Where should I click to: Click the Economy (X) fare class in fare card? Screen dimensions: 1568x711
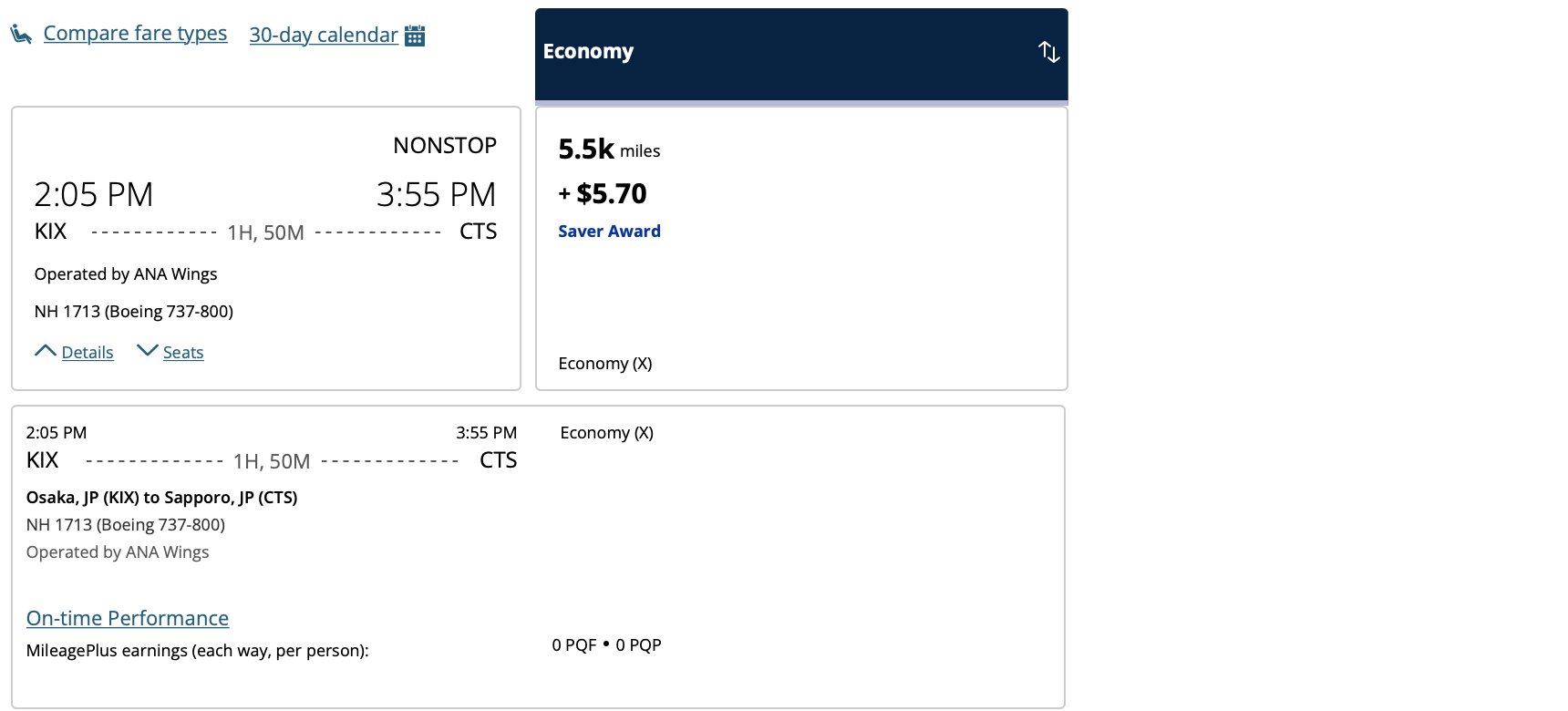pyautogui.click(x=605, y=364)
